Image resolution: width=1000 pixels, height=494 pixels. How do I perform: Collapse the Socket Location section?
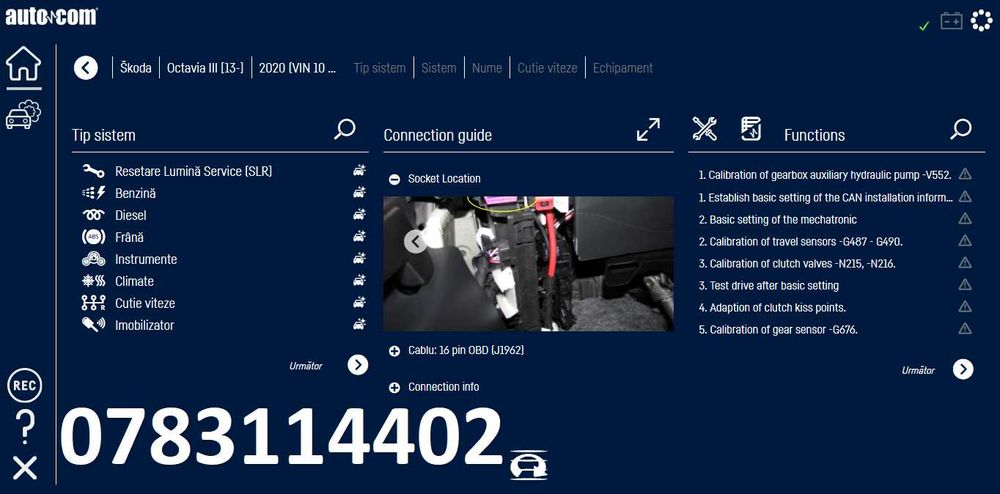coord(394,179)
